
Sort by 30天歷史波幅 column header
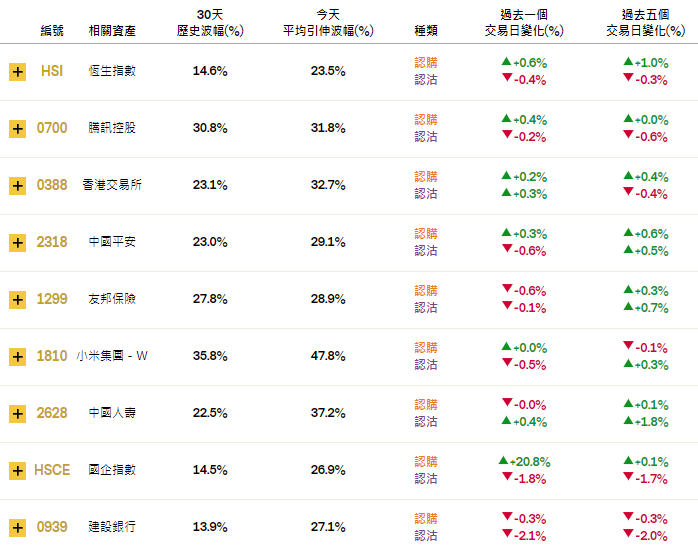click(210, 23)
